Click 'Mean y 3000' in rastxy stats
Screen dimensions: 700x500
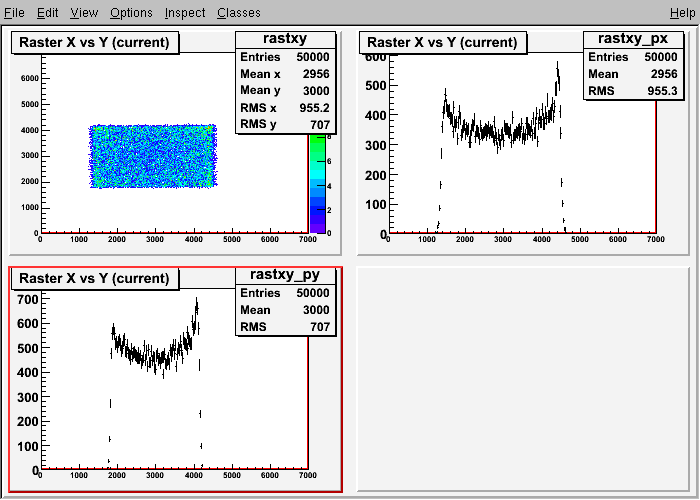285,91
